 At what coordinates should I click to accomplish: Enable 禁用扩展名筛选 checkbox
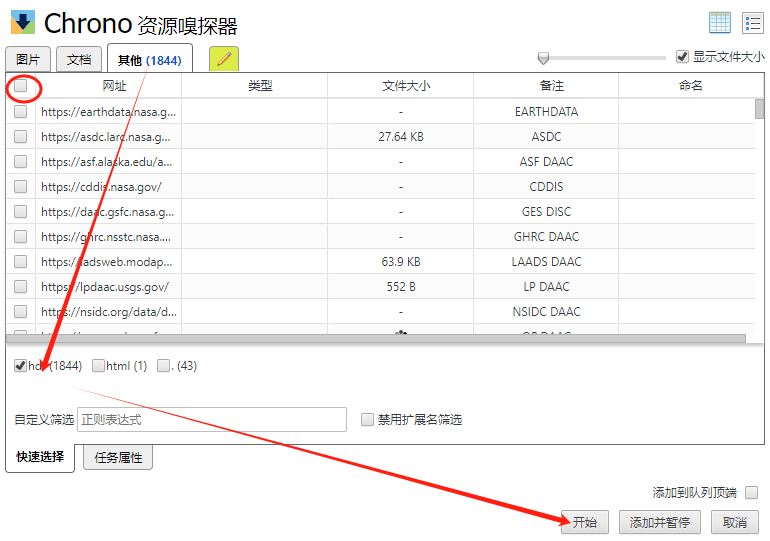pos(367,419)
